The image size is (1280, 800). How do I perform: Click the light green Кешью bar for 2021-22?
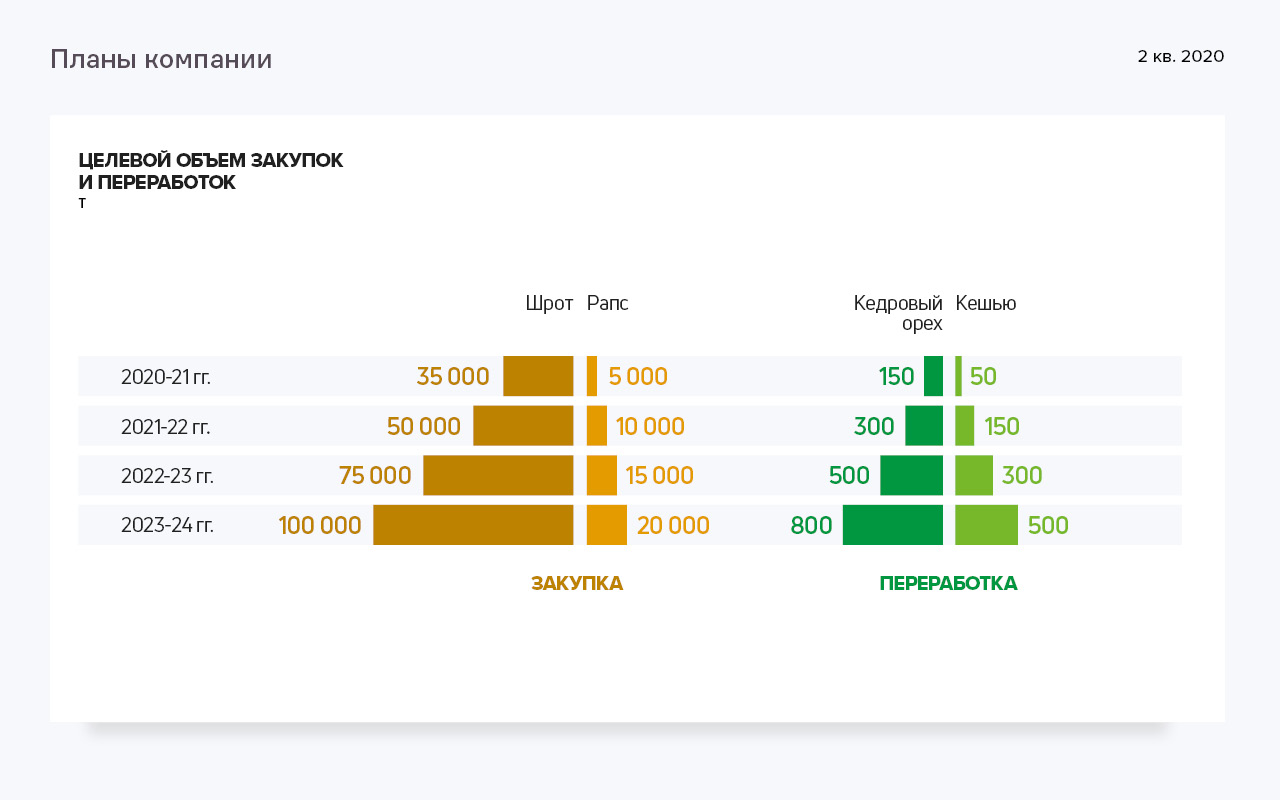pyautogui.click(x=964, y=426)
